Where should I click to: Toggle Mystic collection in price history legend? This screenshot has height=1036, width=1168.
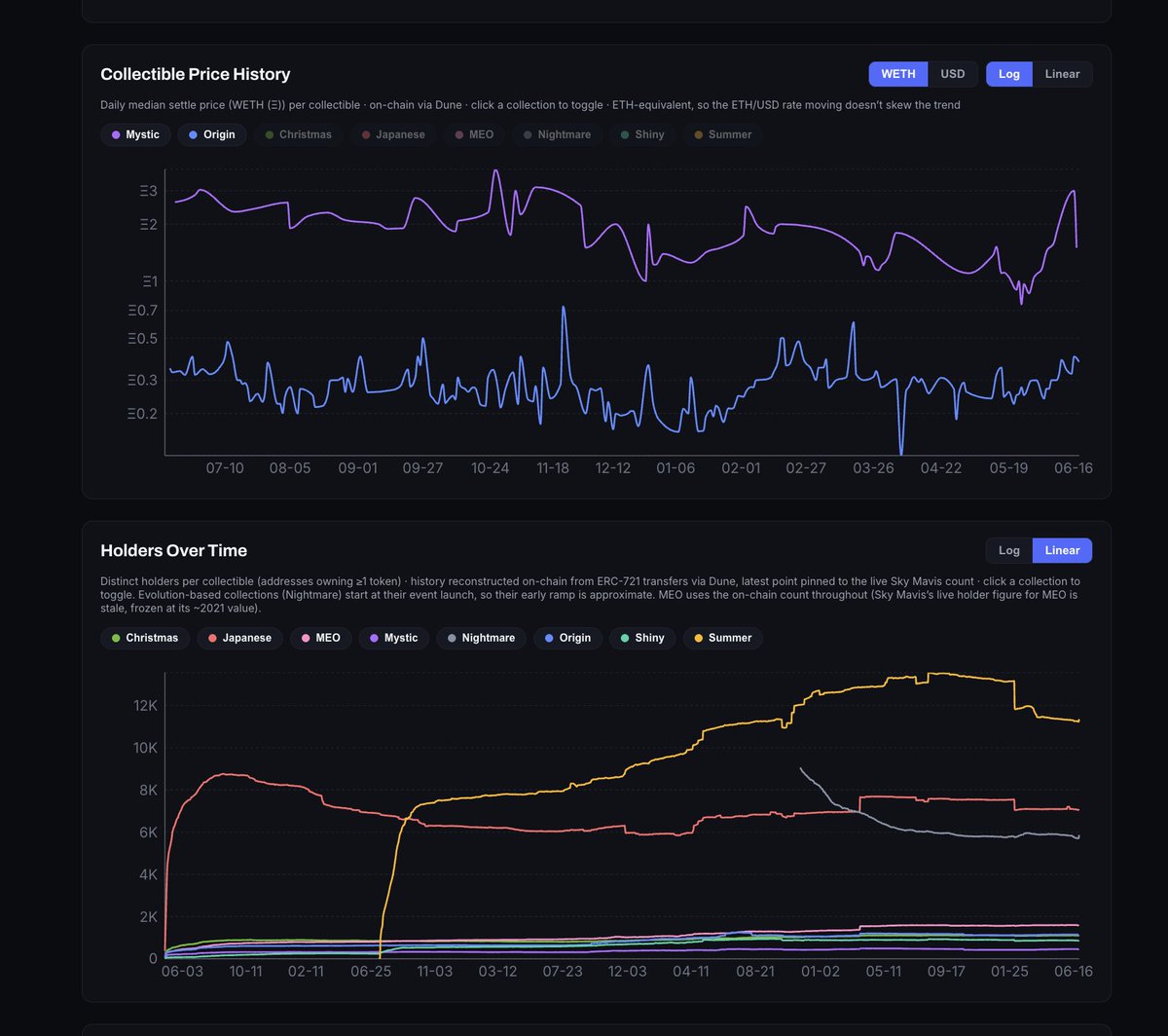click(135, 134)
